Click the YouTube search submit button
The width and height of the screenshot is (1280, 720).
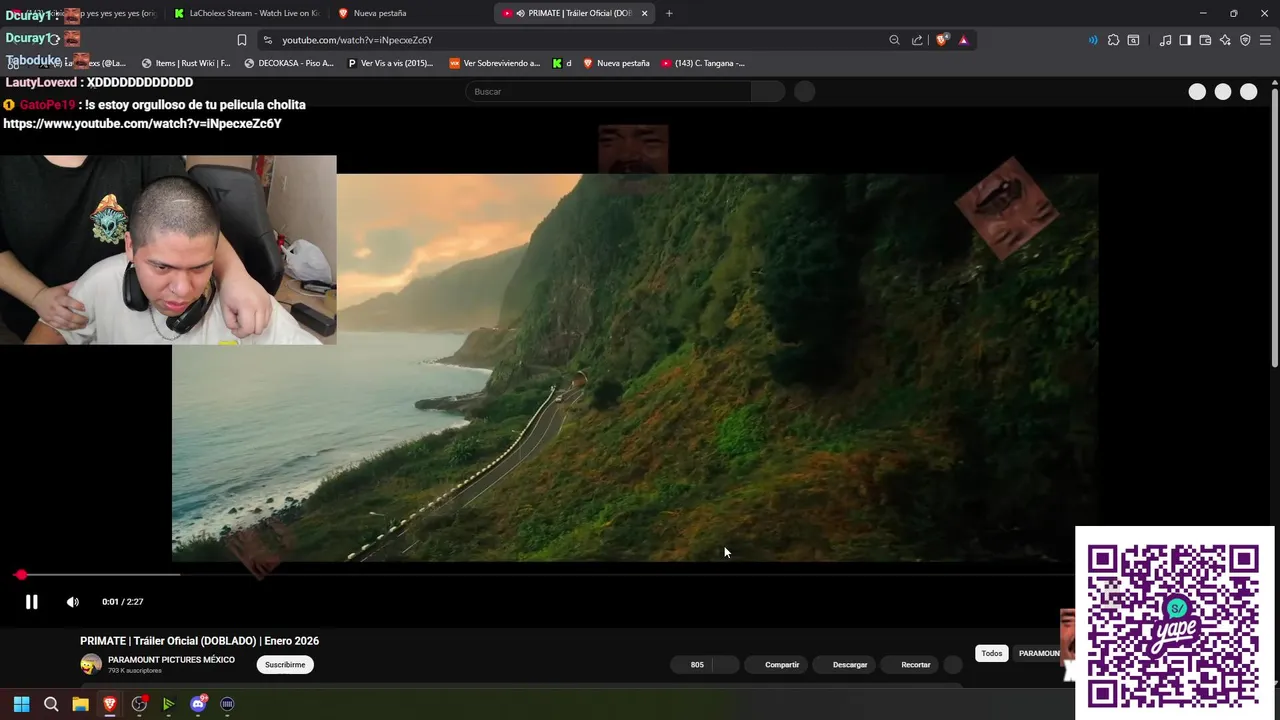point(768,91)
